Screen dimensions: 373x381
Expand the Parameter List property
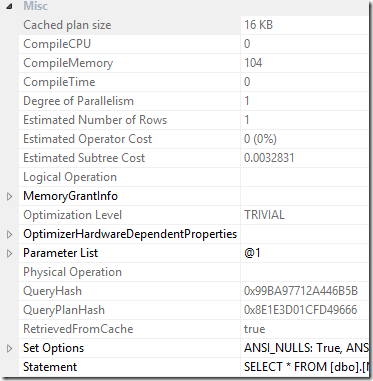click(9, 254)
